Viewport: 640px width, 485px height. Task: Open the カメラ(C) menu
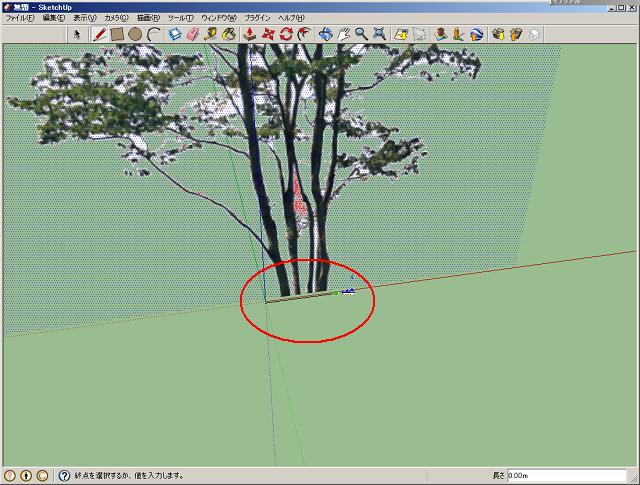coord(118,18)
